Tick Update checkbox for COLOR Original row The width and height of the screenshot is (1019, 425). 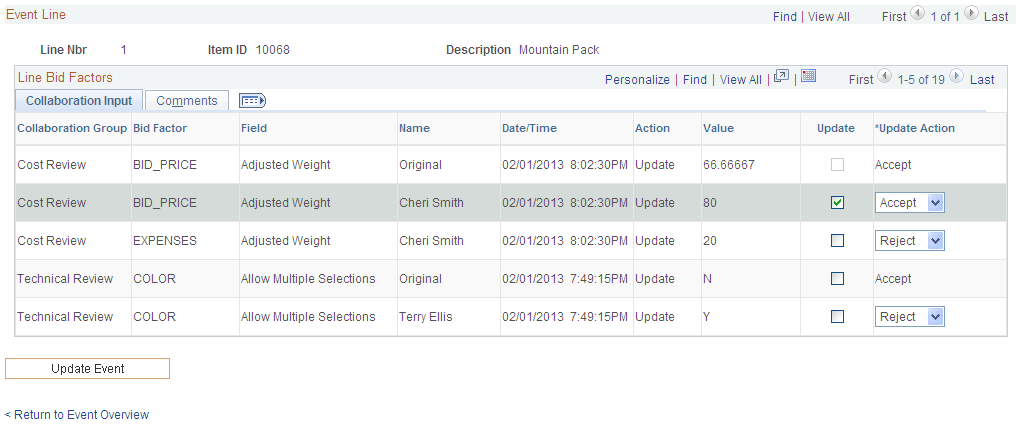(838, 279)
